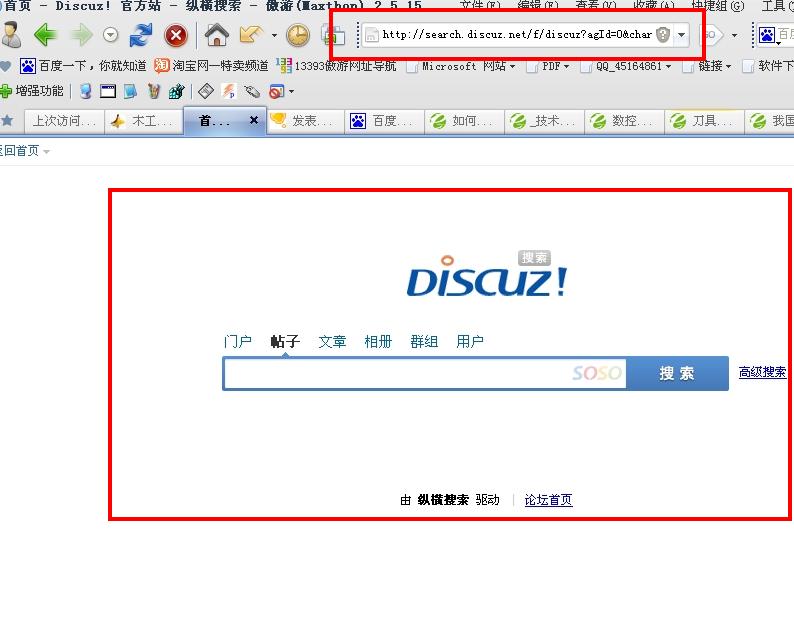
Task: Open the dropdown next to GO button
Action: pos(735,35)
